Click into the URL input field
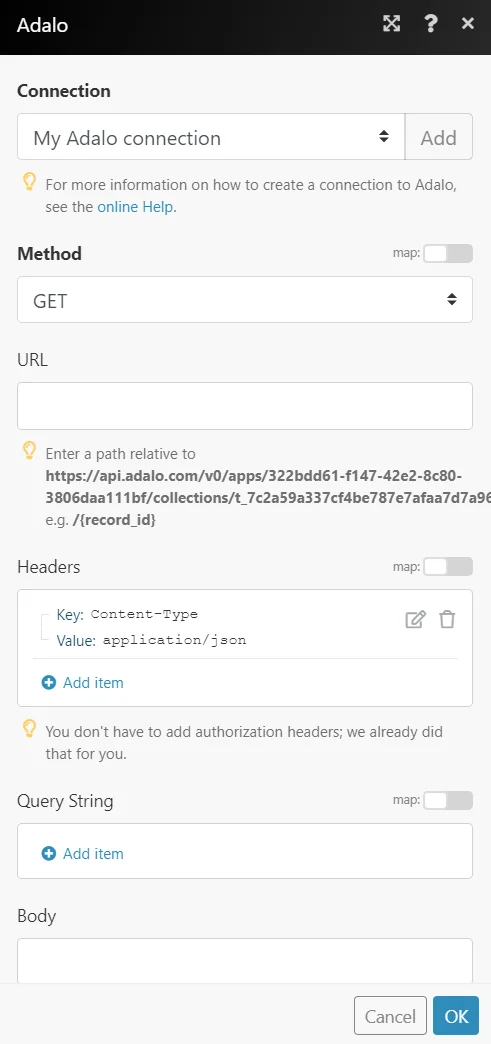The height and width of the screenshot is (1044, 491). tap(245, 405)
